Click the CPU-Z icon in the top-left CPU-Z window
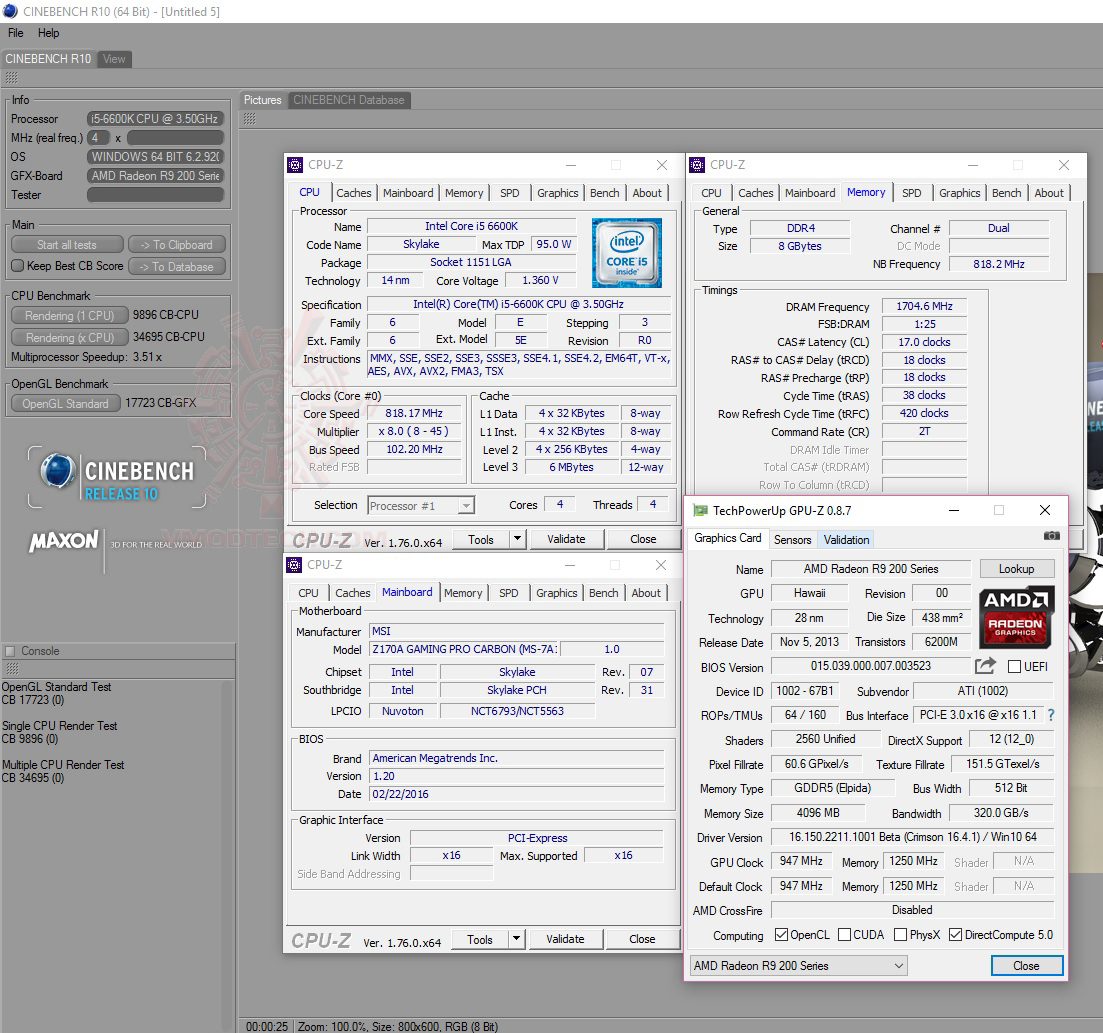Viewport: 1103px width, 1033px height. tap(295, 165)
